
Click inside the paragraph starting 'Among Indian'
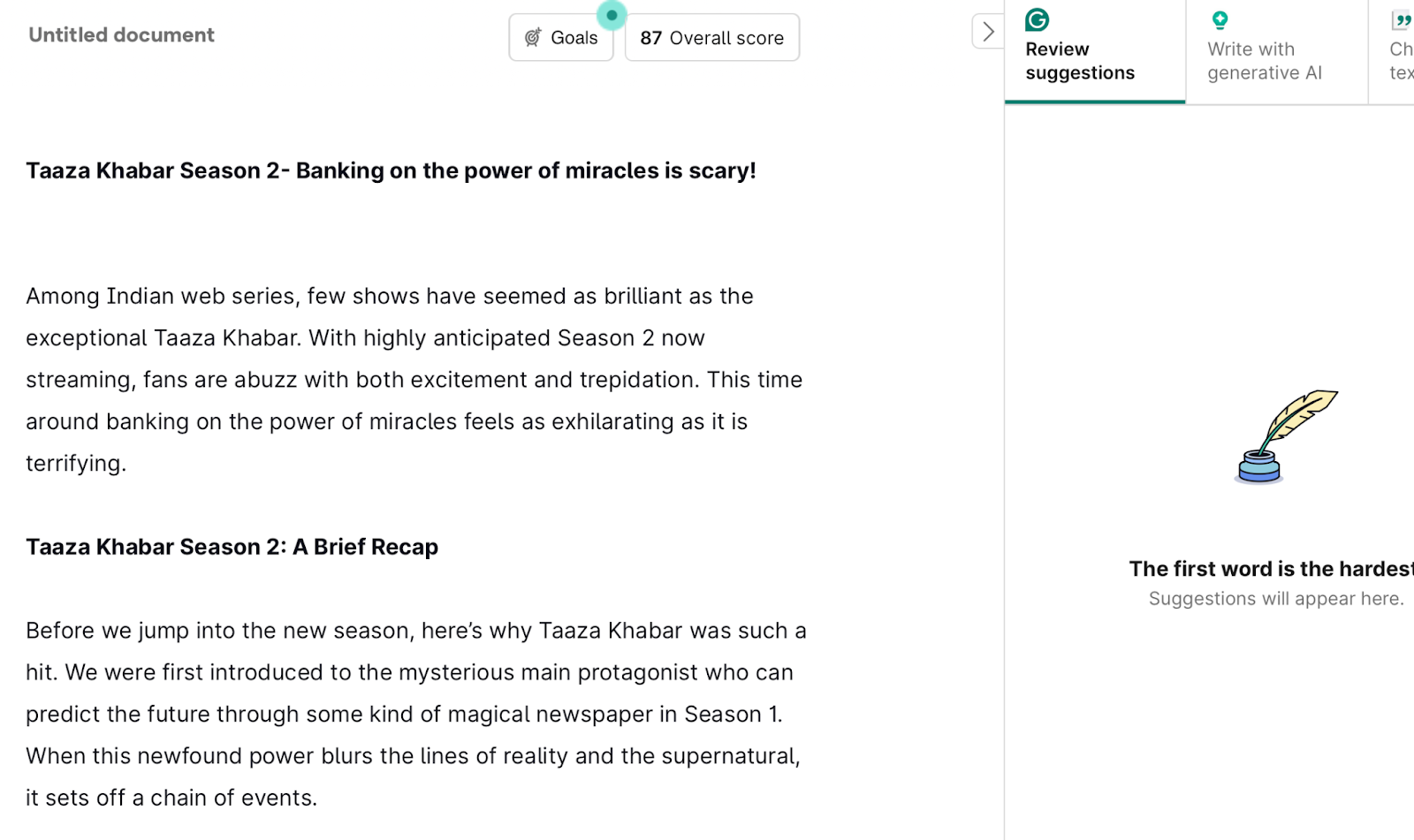pyautogui.click(x=414, y=380)
